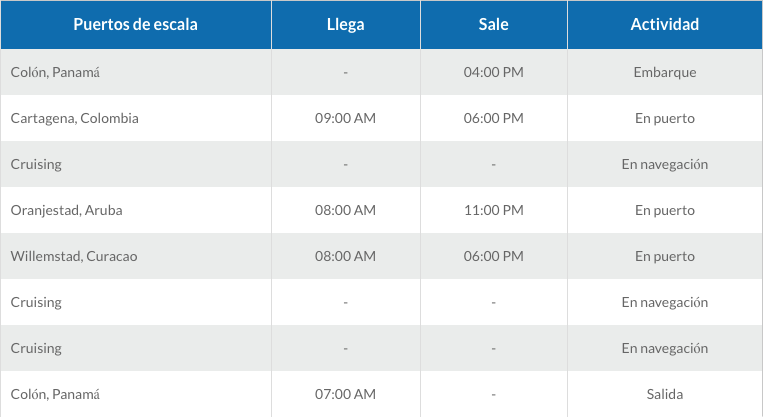This screenshot has height=417, width=763.
Task: Click the Actividad column header
Action: (x=664, y=24)
